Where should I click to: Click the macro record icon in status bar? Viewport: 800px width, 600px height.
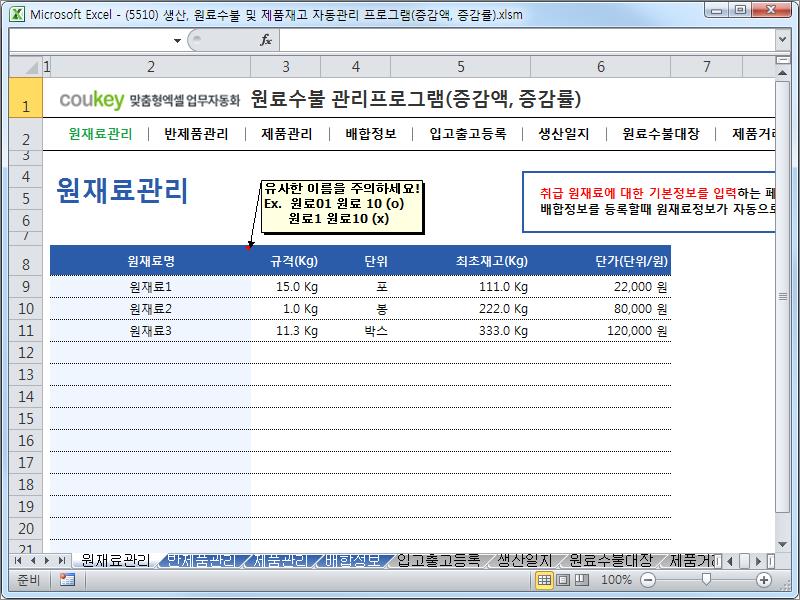pos(67,580)
